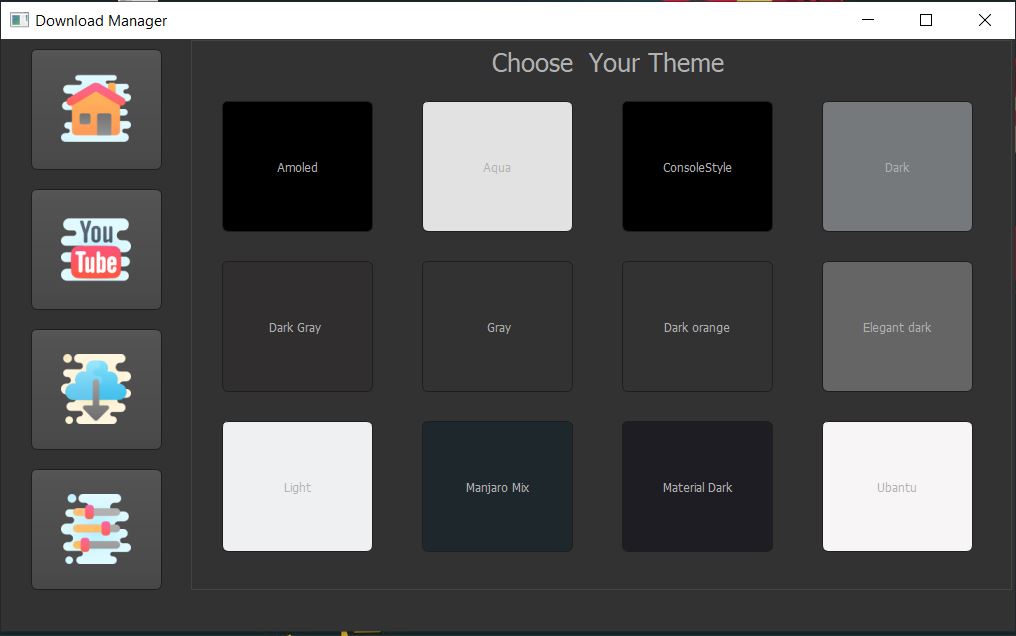Minimize the Download Manager window
The image size is (1016, 636).
tap(868, 20)
